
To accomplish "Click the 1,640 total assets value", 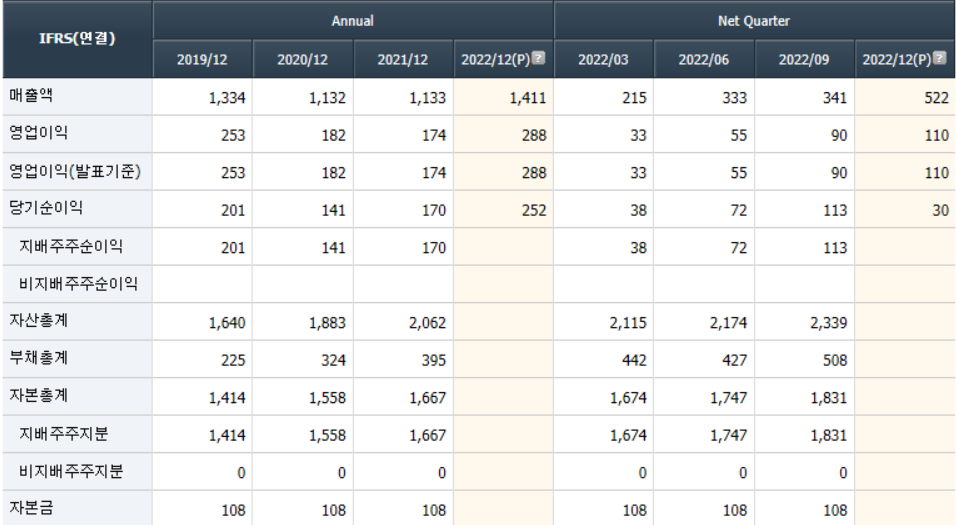I will tap(227, 323).
